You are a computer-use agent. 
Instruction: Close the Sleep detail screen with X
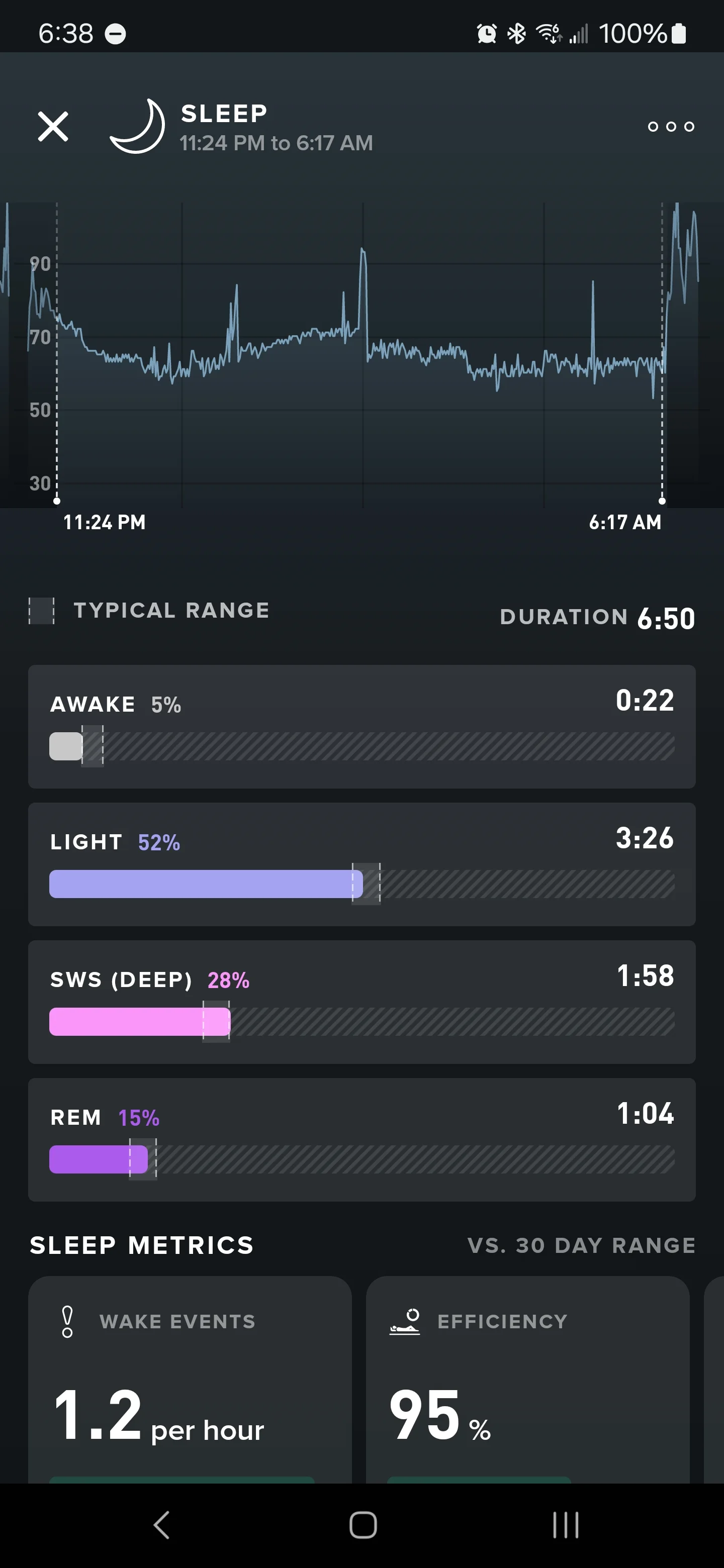[x=53, y=127]
